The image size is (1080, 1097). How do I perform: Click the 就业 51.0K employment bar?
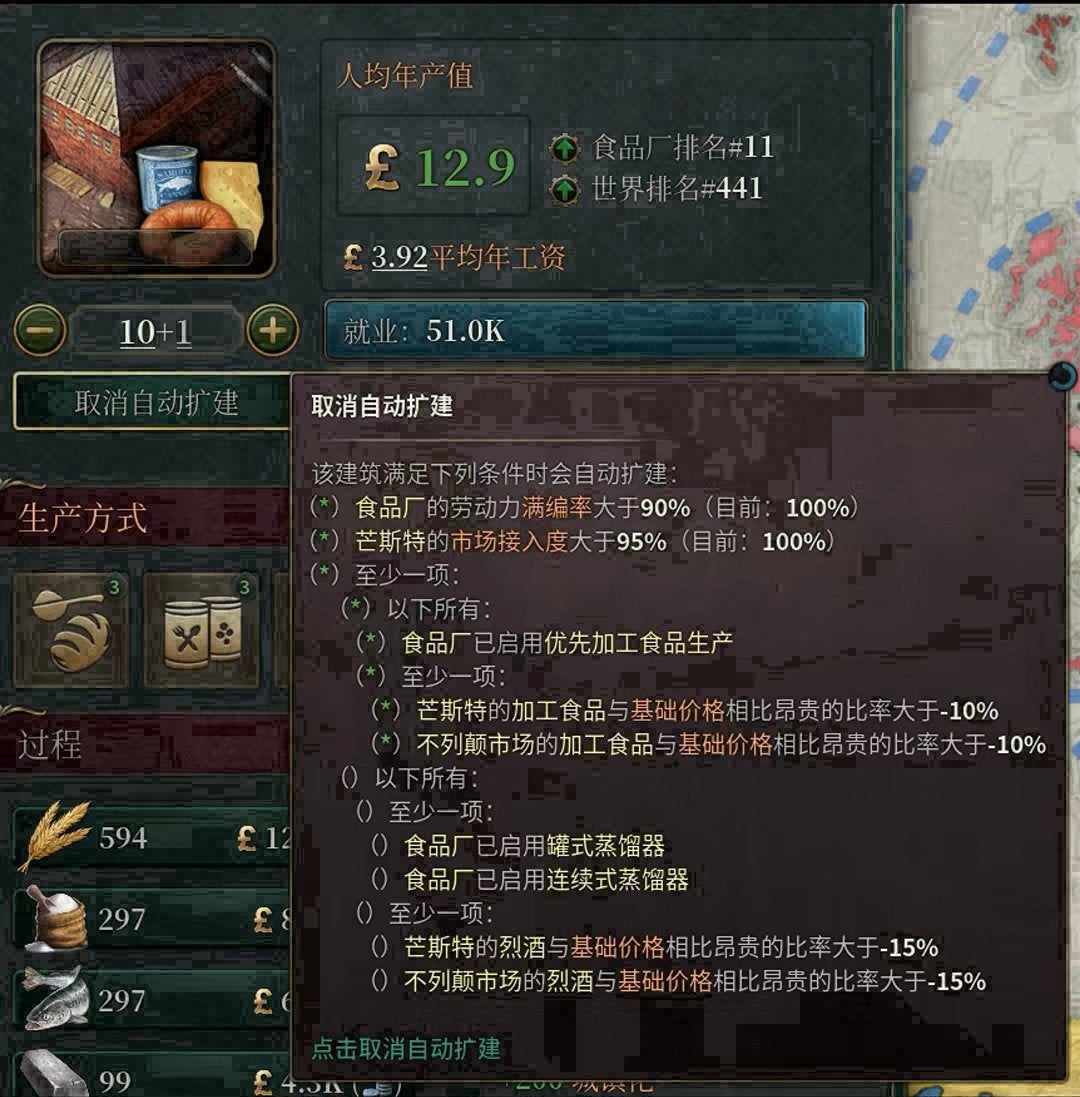tap(595, 330)
